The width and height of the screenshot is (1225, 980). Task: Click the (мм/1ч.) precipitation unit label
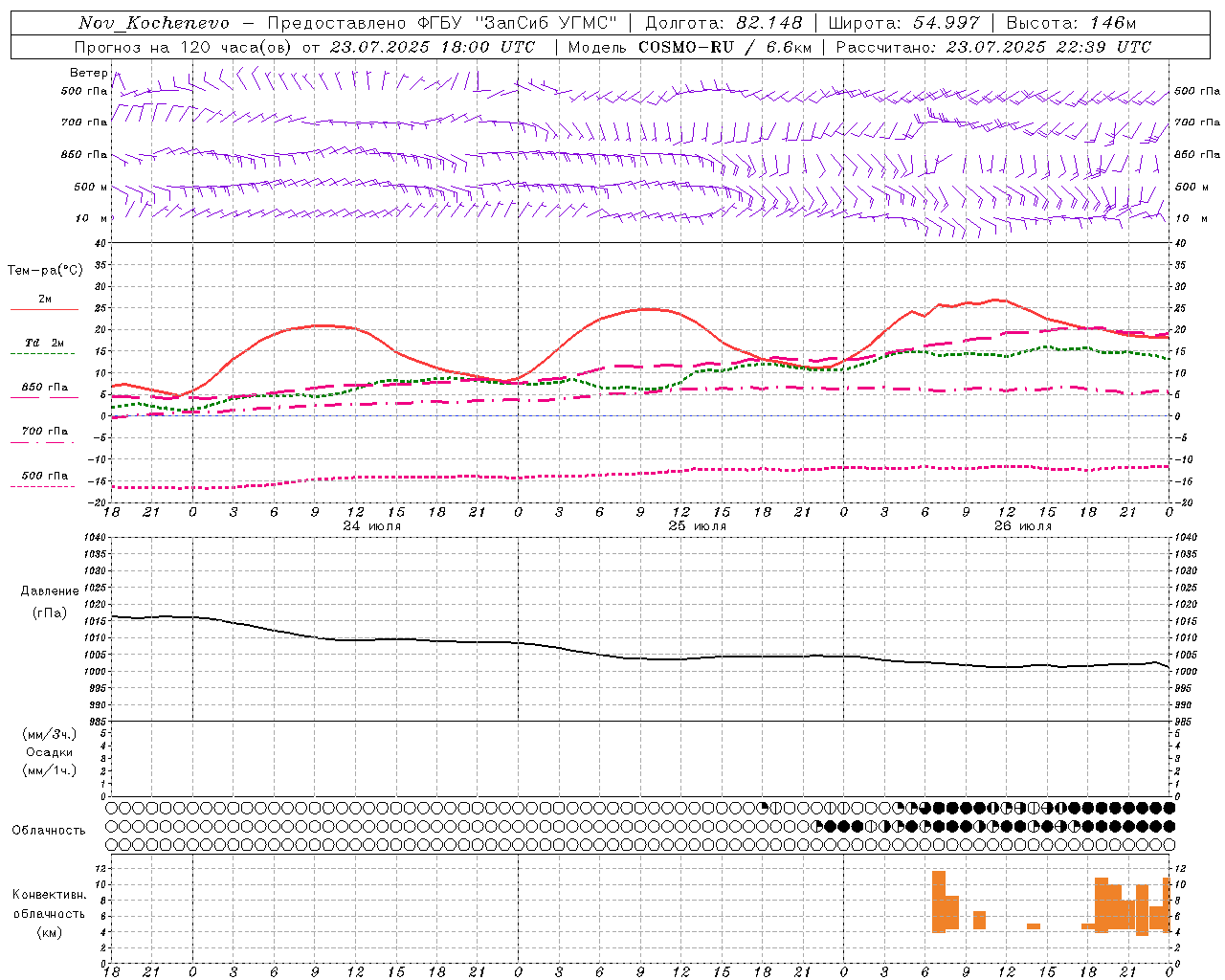tap(50, 770)
